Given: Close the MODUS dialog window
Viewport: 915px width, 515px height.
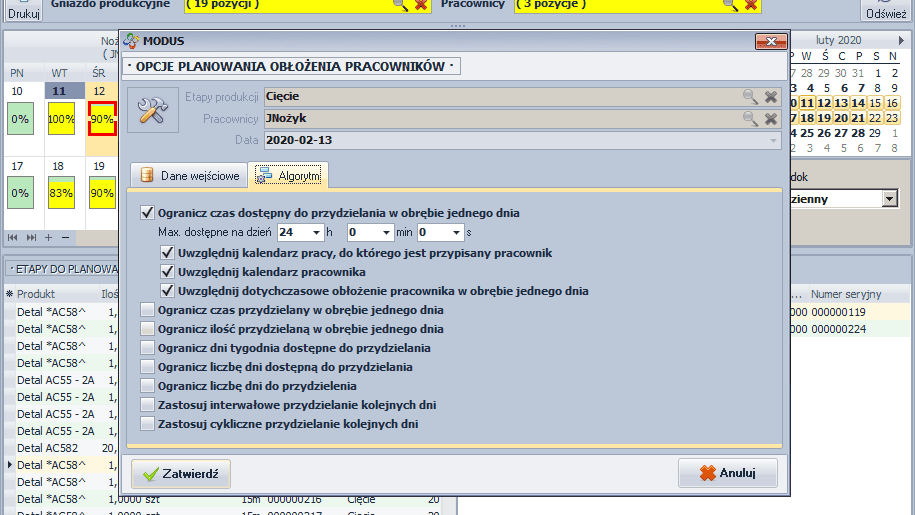Looking at the screenshot, I should (x=771, y=41).
